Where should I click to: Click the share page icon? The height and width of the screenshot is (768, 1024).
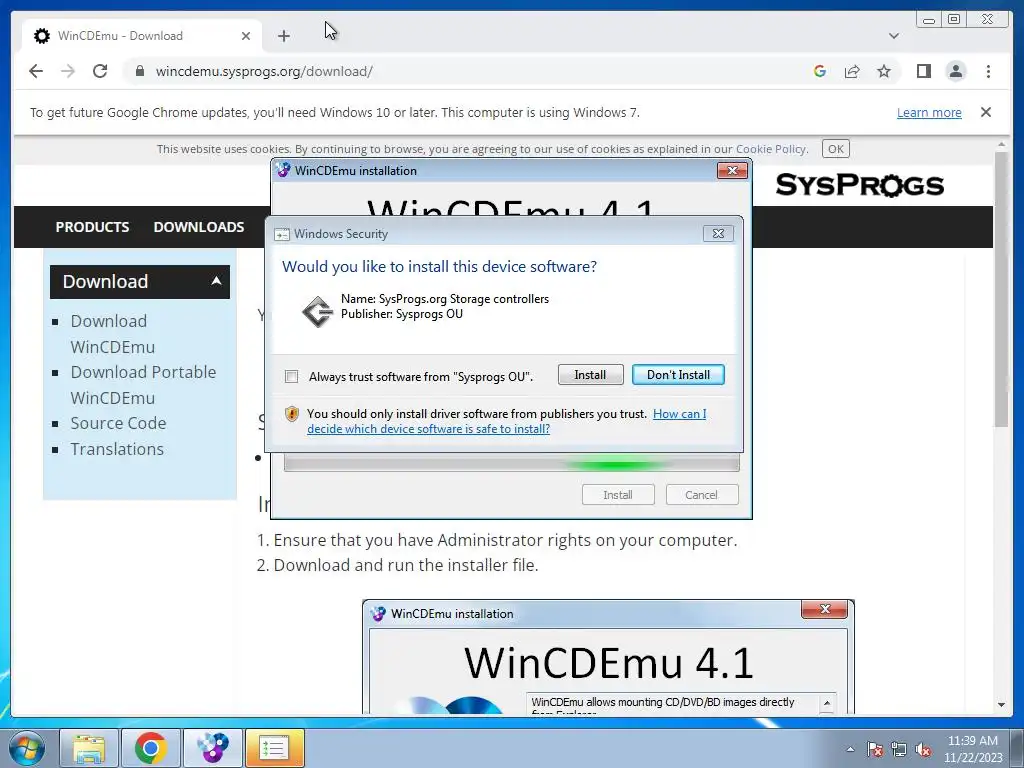click(852, 71)
